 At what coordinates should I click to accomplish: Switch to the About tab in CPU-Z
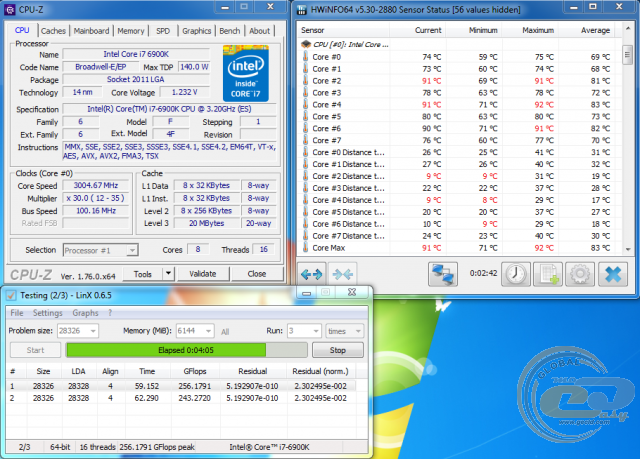[x=260, y=31]
